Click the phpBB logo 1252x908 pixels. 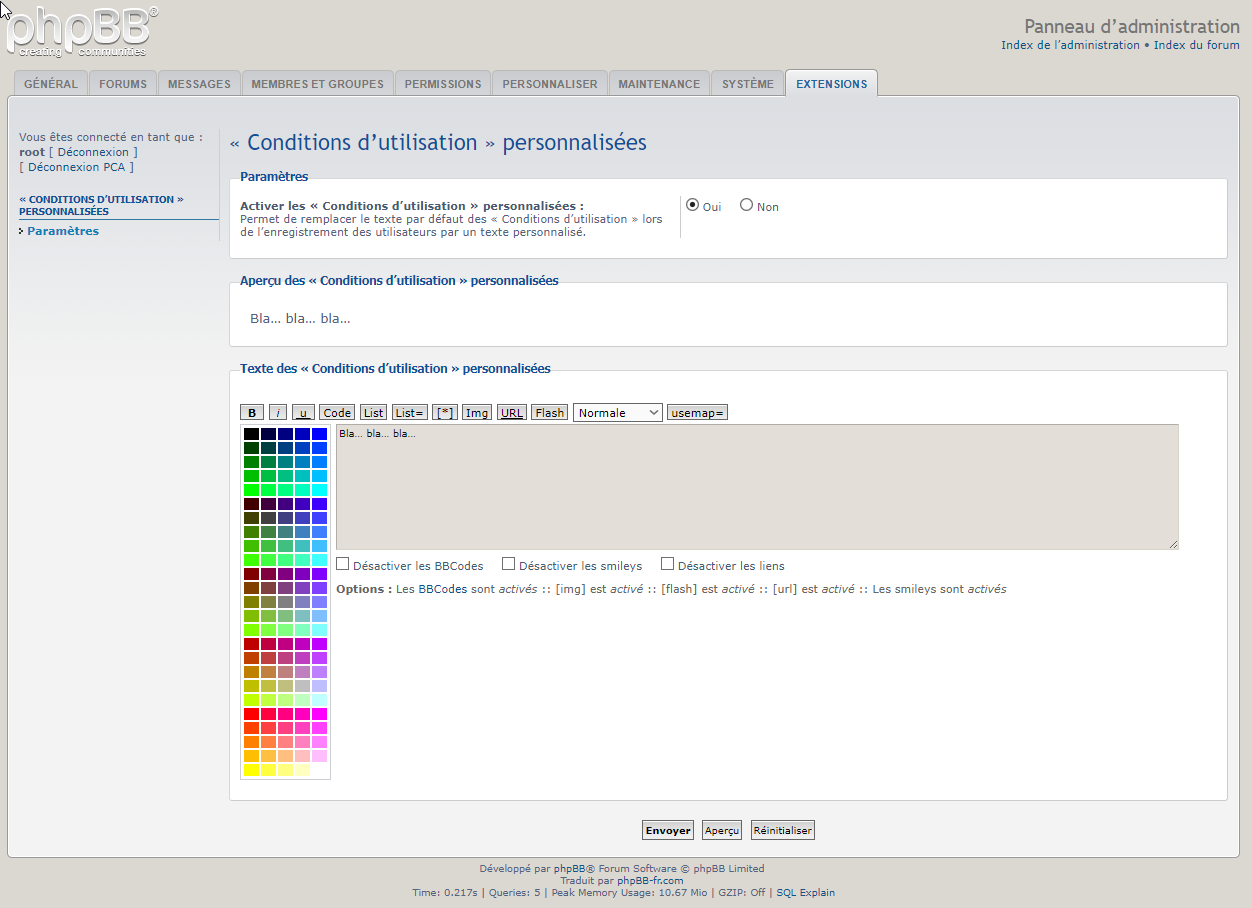click(x=82, y=32)
